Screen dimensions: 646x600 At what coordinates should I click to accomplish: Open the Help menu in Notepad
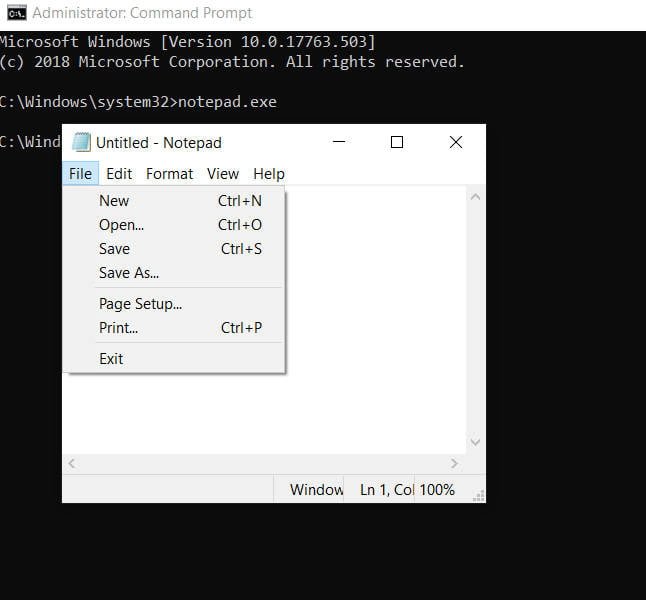(x=269, y=173)
